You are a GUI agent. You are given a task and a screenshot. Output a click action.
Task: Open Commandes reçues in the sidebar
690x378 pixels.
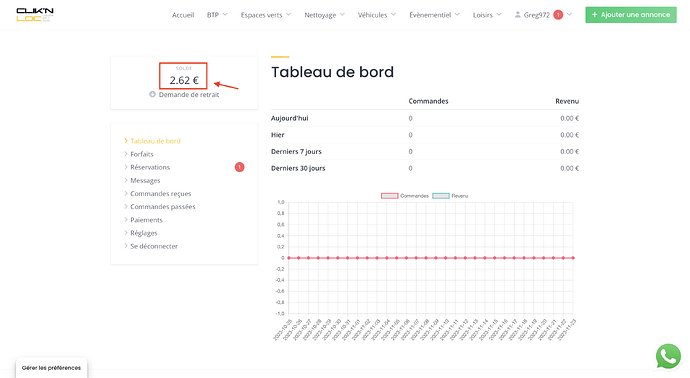161,194
